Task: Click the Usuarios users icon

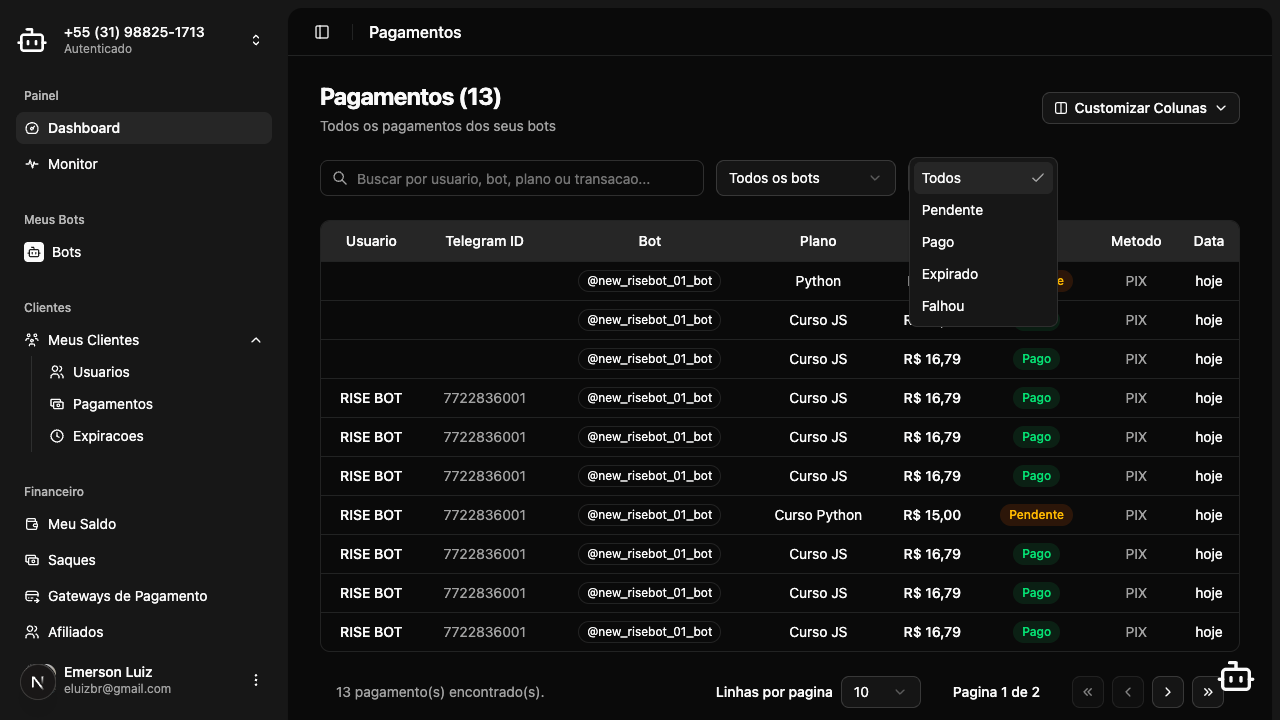Action: 57,372
